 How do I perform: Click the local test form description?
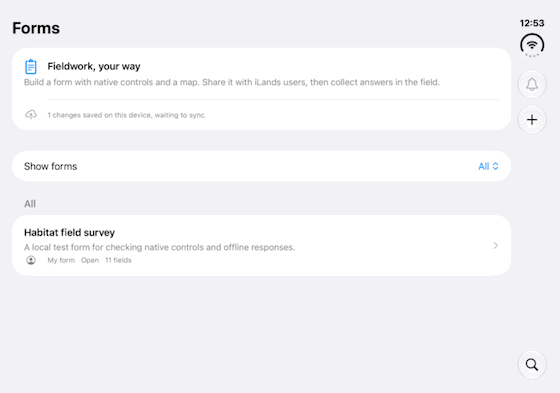click(x=160, y=247)
